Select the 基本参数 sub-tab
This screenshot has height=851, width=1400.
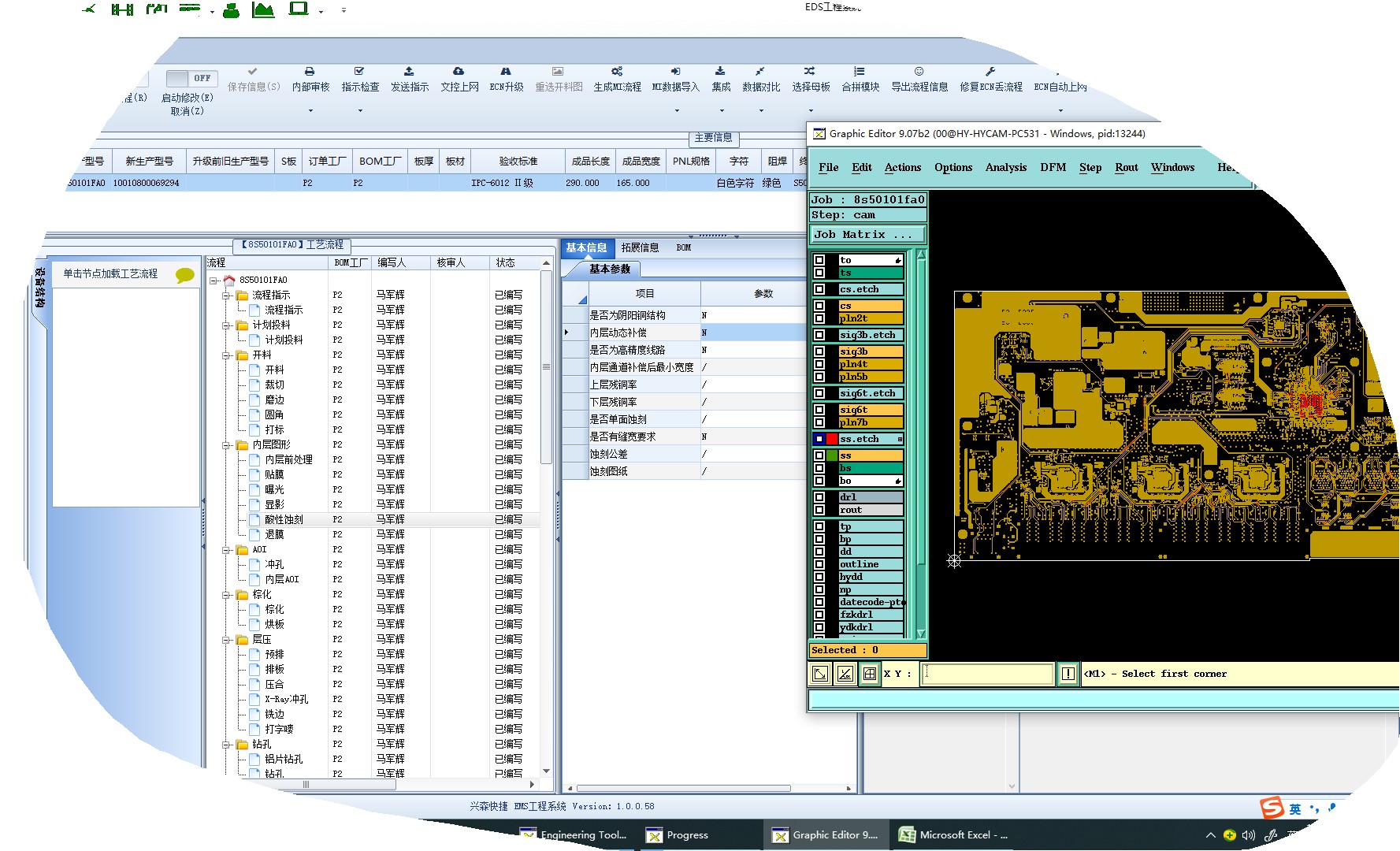pos(610,269)
